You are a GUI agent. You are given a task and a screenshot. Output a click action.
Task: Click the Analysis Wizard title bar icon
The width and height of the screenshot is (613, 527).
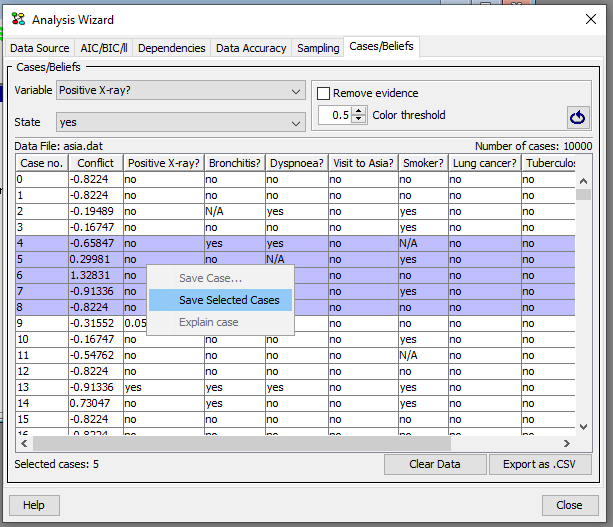(x=18, y=19)
